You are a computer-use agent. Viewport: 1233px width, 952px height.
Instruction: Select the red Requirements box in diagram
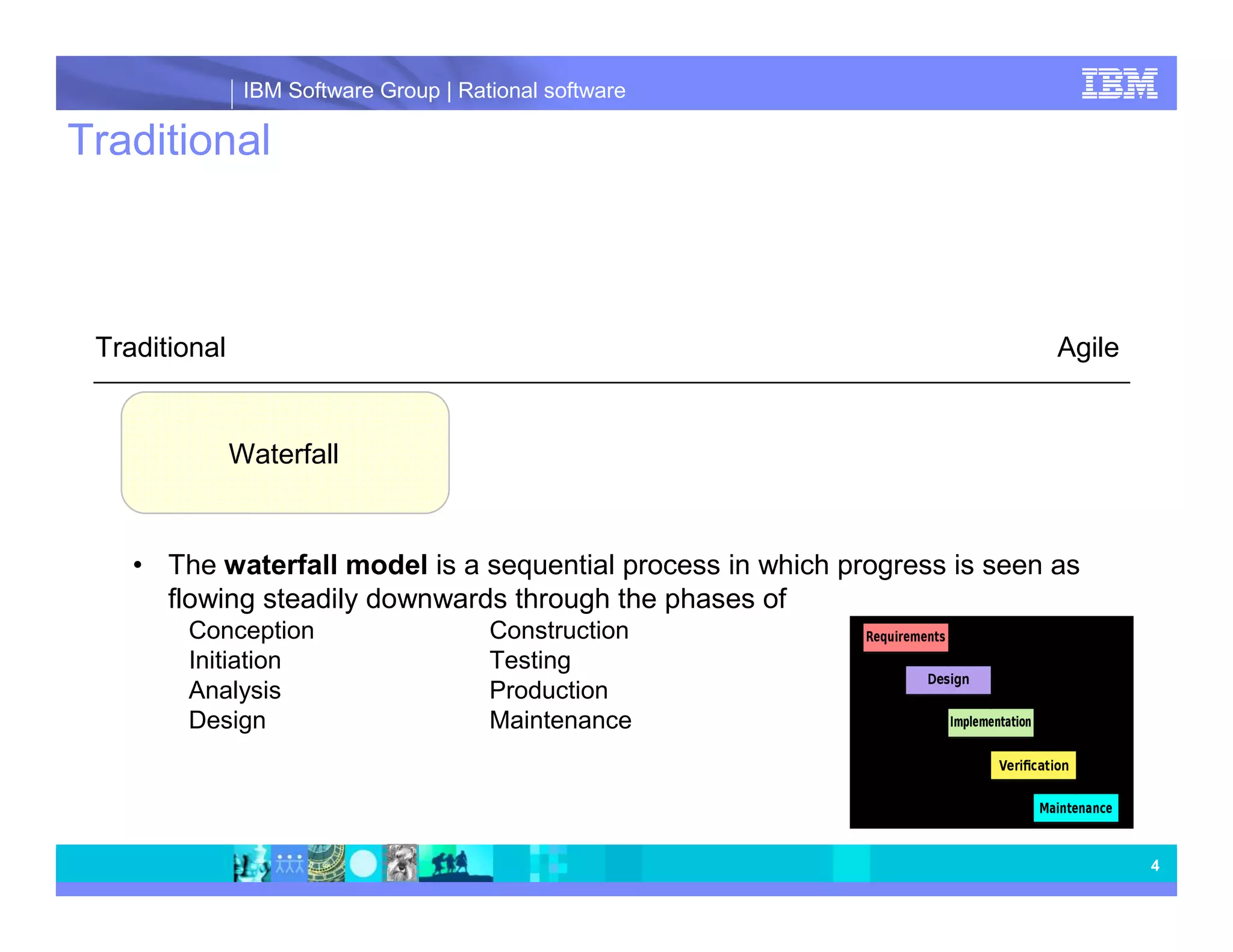905,637
